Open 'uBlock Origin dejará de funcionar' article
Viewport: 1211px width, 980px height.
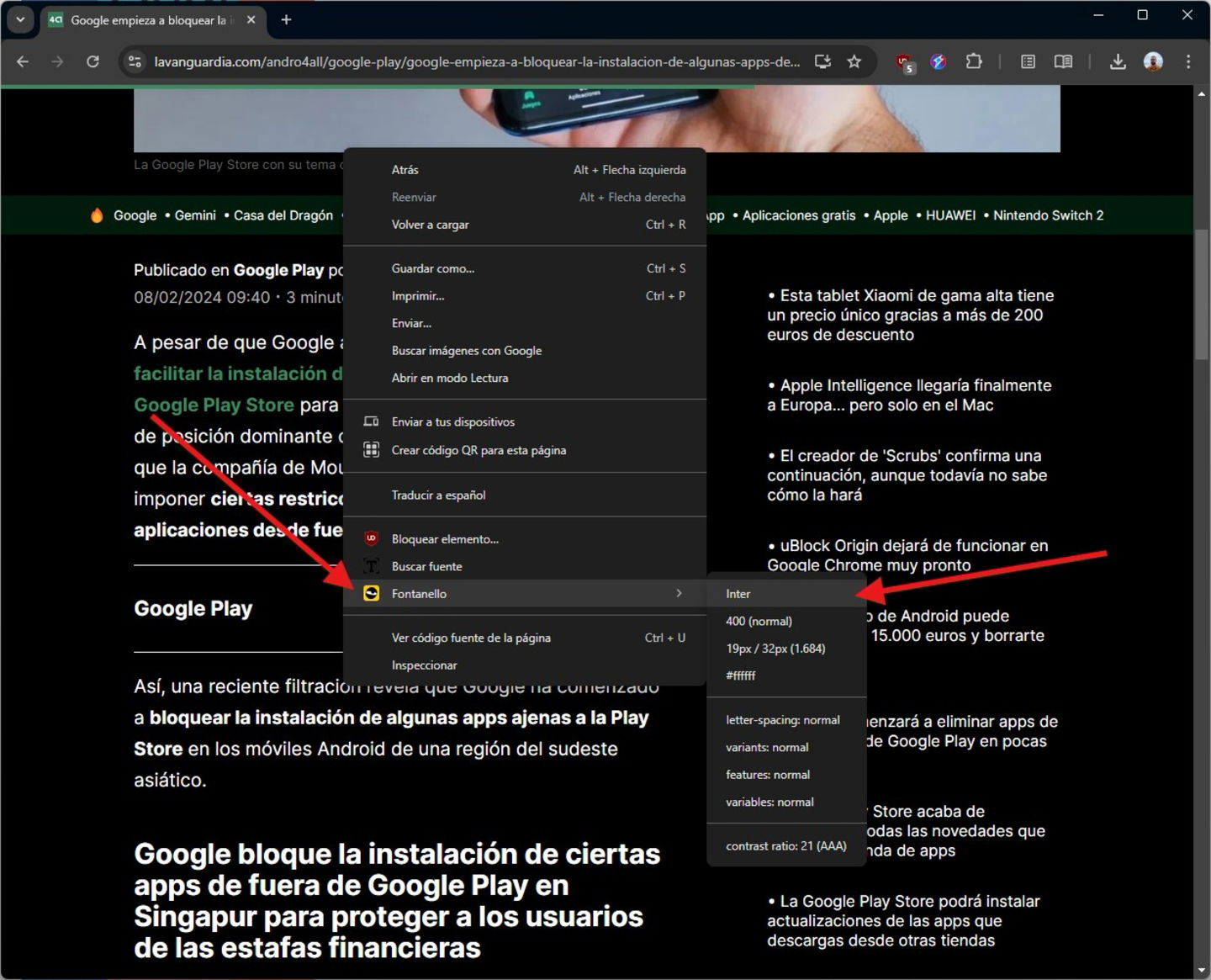[907, 555]
